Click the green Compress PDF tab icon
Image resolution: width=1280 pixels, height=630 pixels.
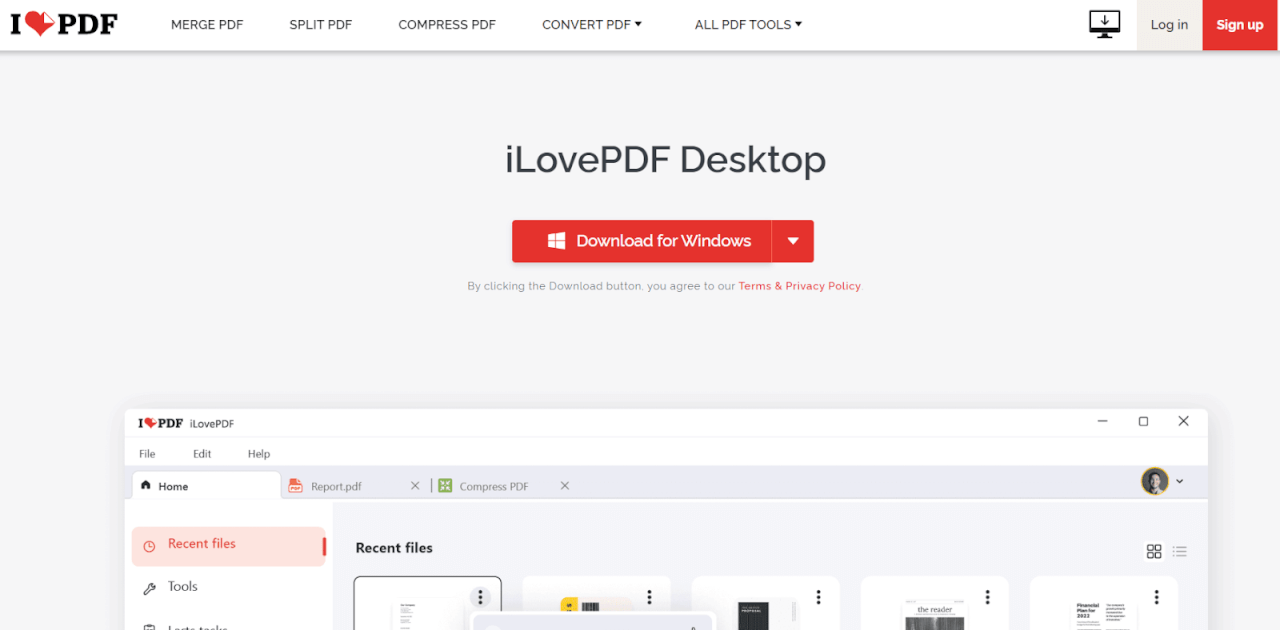click(x=444, y=485)
